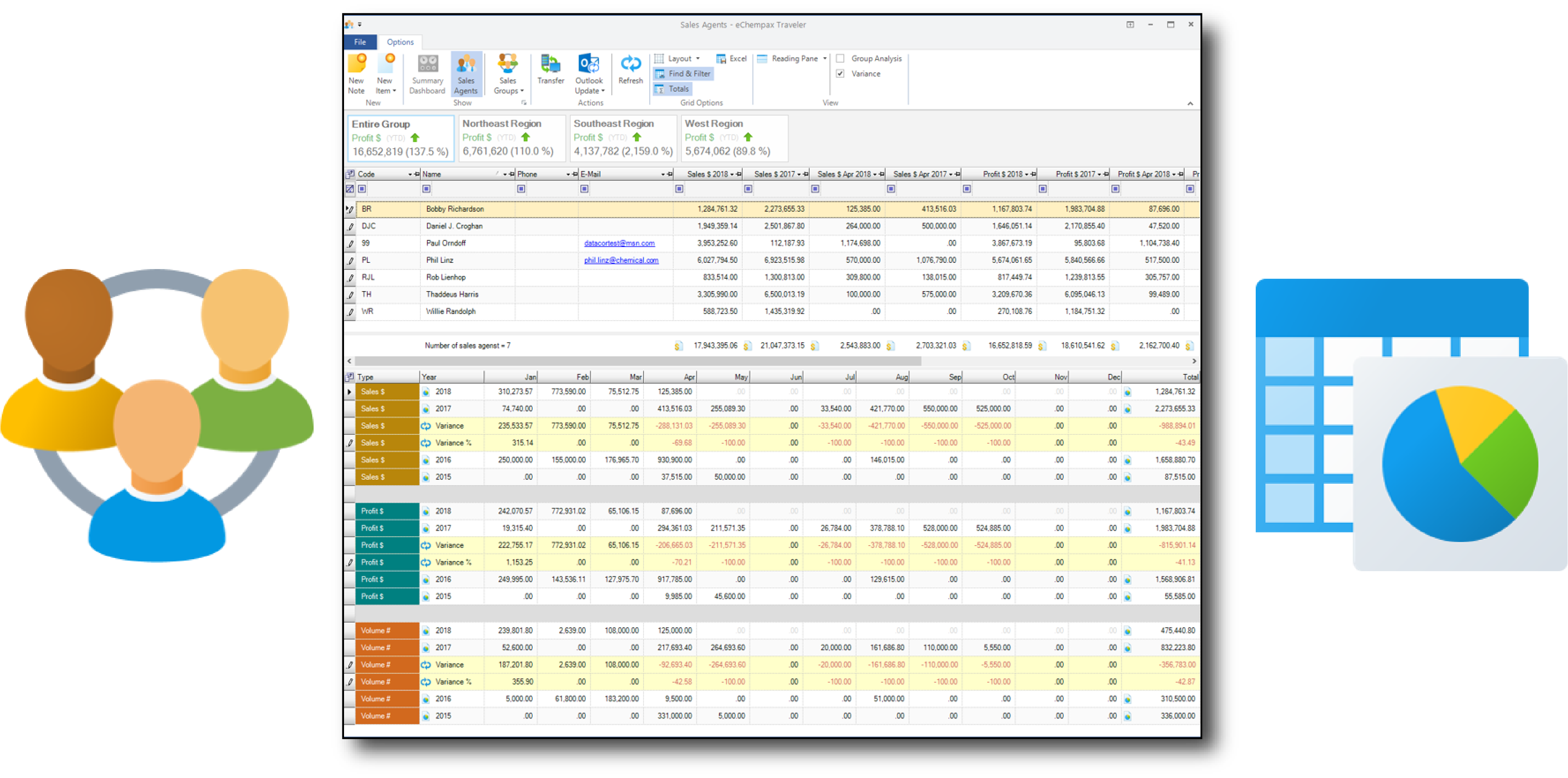Click the Code filter row condition icon

click(362, 189)
